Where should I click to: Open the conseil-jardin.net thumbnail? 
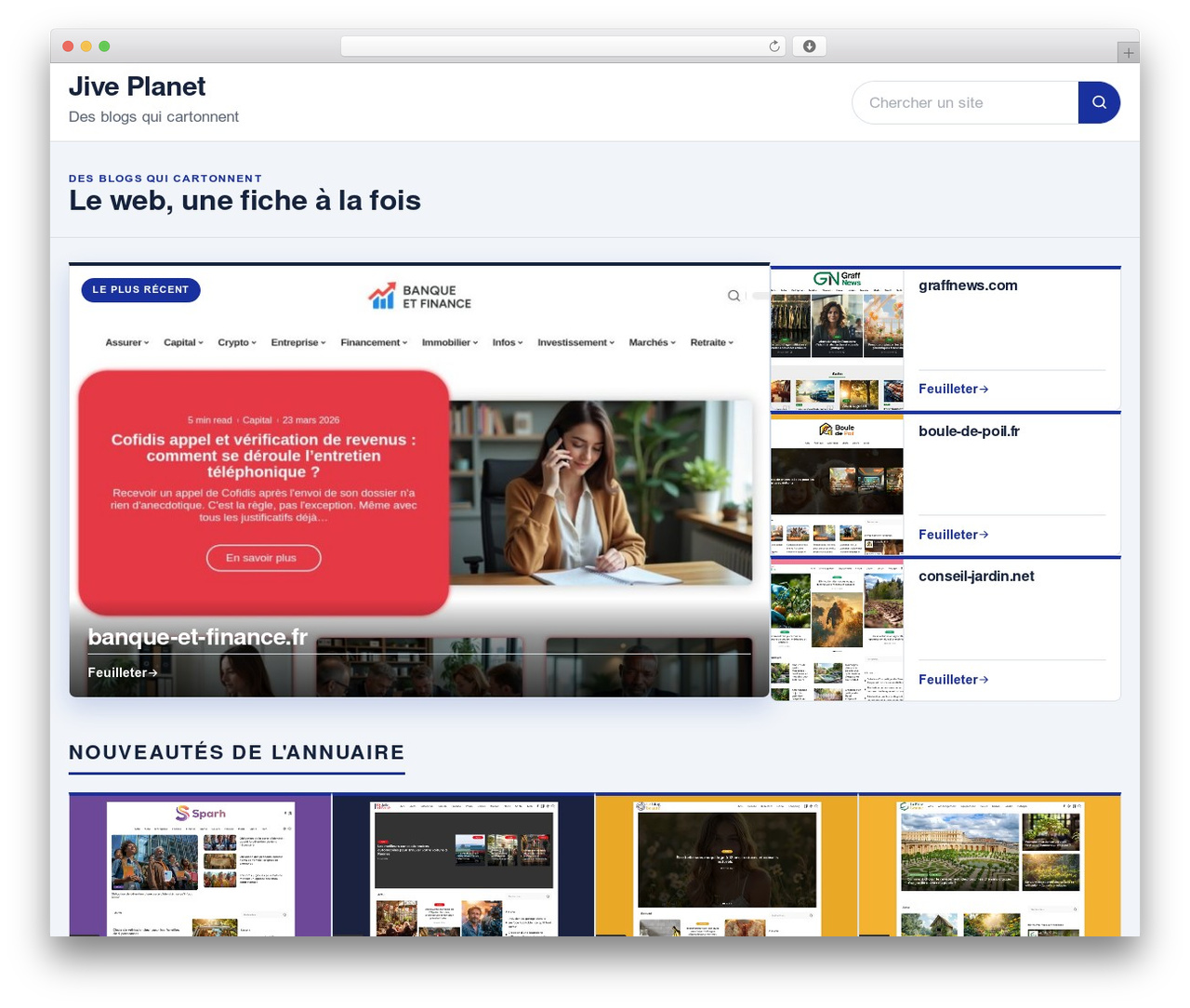[837, 630]
